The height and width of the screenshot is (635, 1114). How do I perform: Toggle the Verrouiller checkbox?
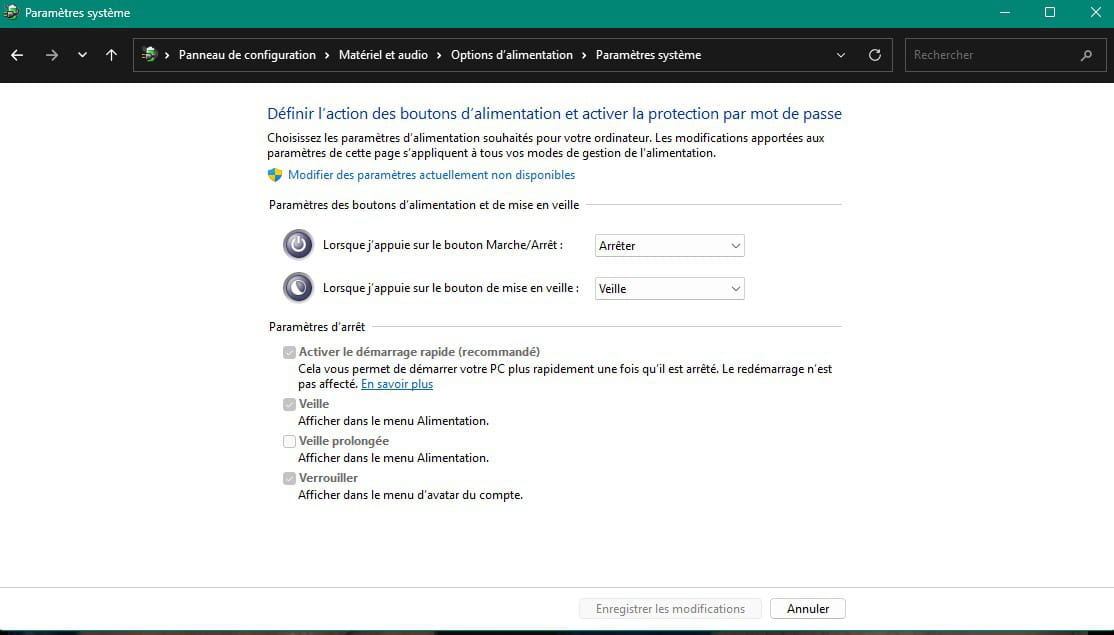click(289, 478)
